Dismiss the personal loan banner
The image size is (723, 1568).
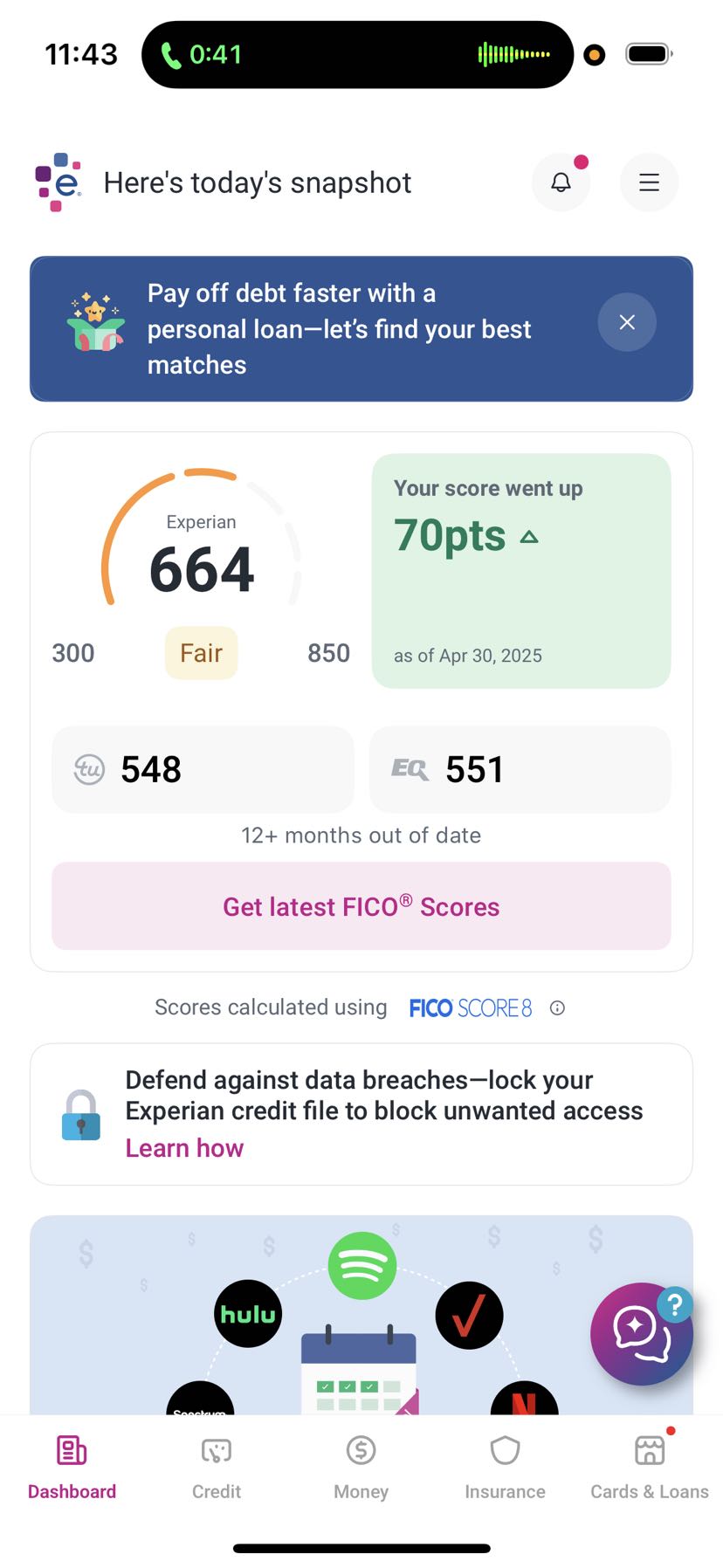626,322
